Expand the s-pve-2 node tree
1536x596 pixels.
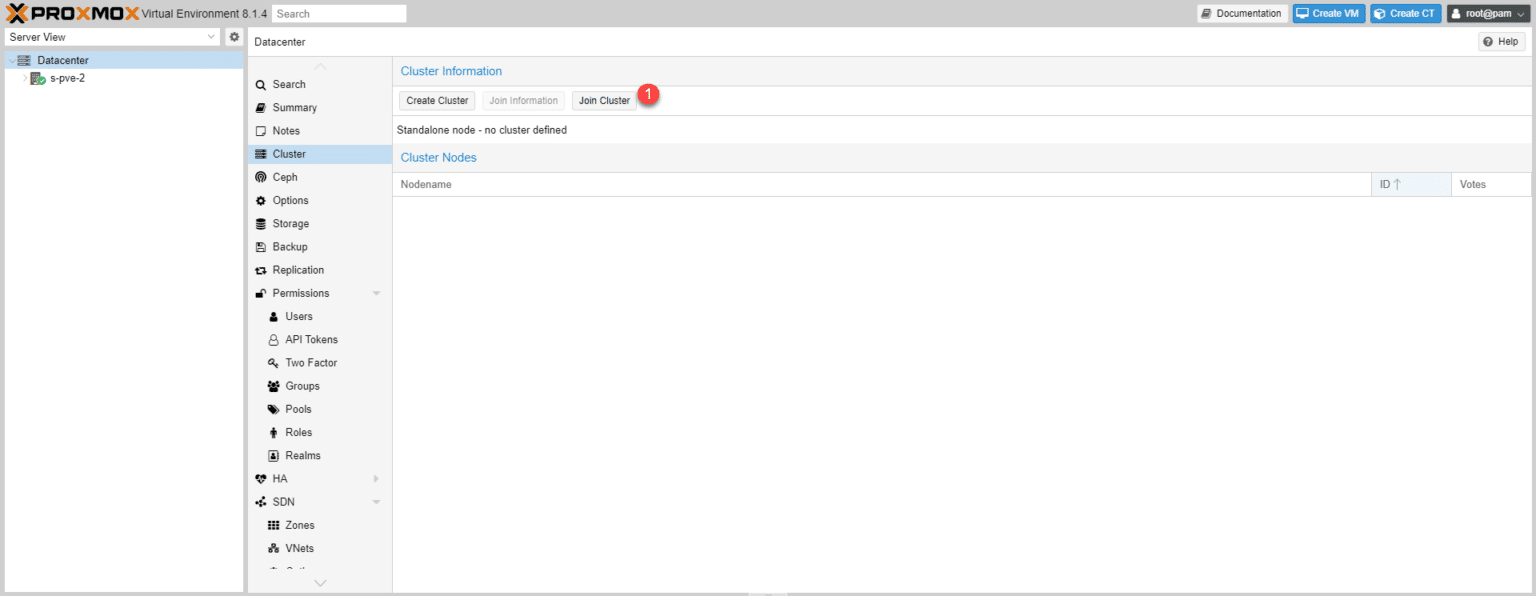[x=25, y=78]
